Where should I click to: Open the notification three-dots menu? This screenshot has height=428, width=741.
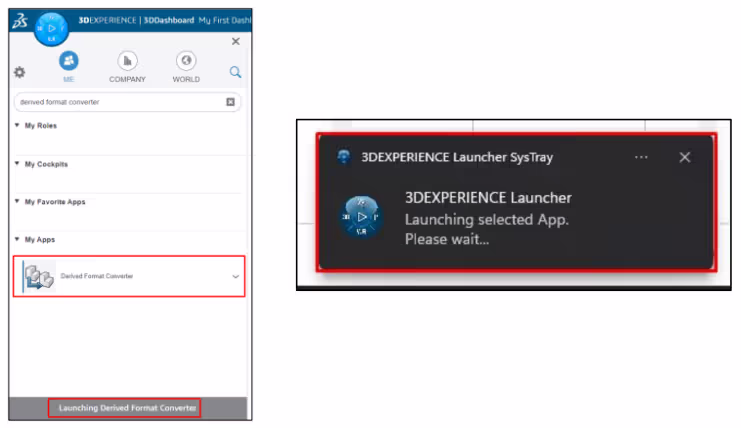[x=641, y=157]
